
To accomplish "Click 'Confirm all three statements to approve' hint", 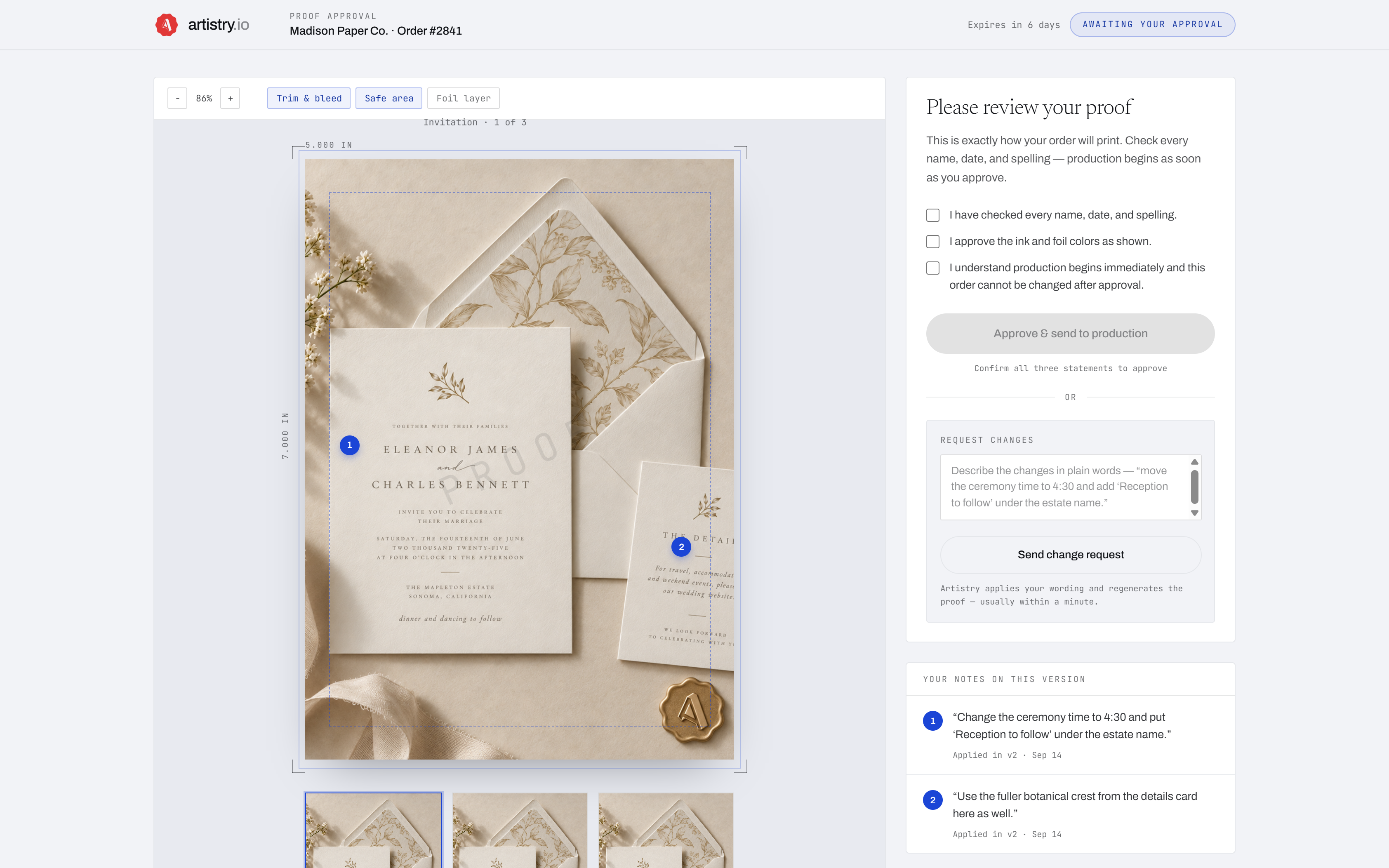I will [1071, 369].
